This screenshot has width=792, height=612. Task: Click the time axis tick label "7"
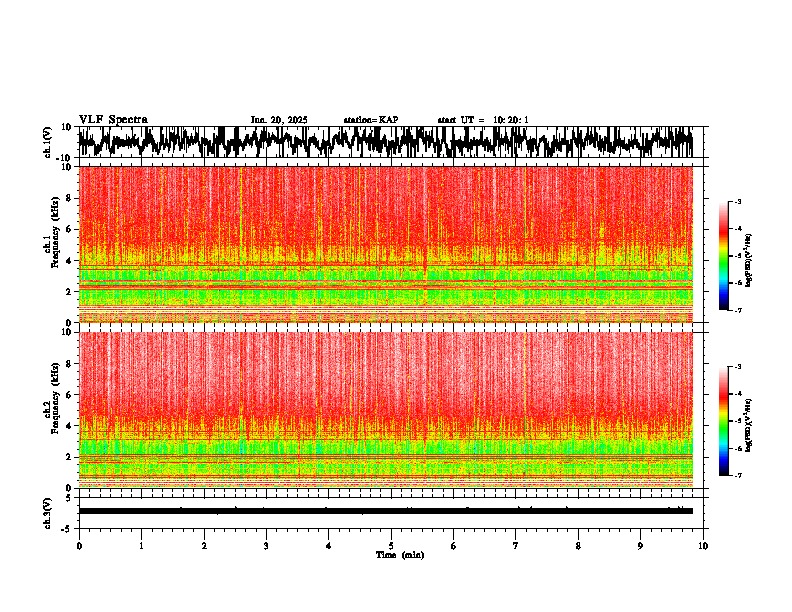[516, 546]
